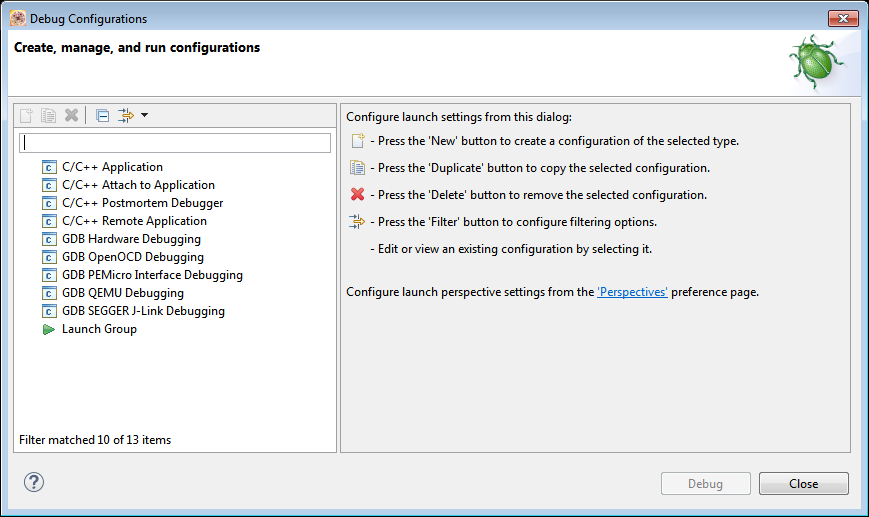Open the Filter dropdown arrow menu
This screenshot has height=517, width=869.
point(144,116)
